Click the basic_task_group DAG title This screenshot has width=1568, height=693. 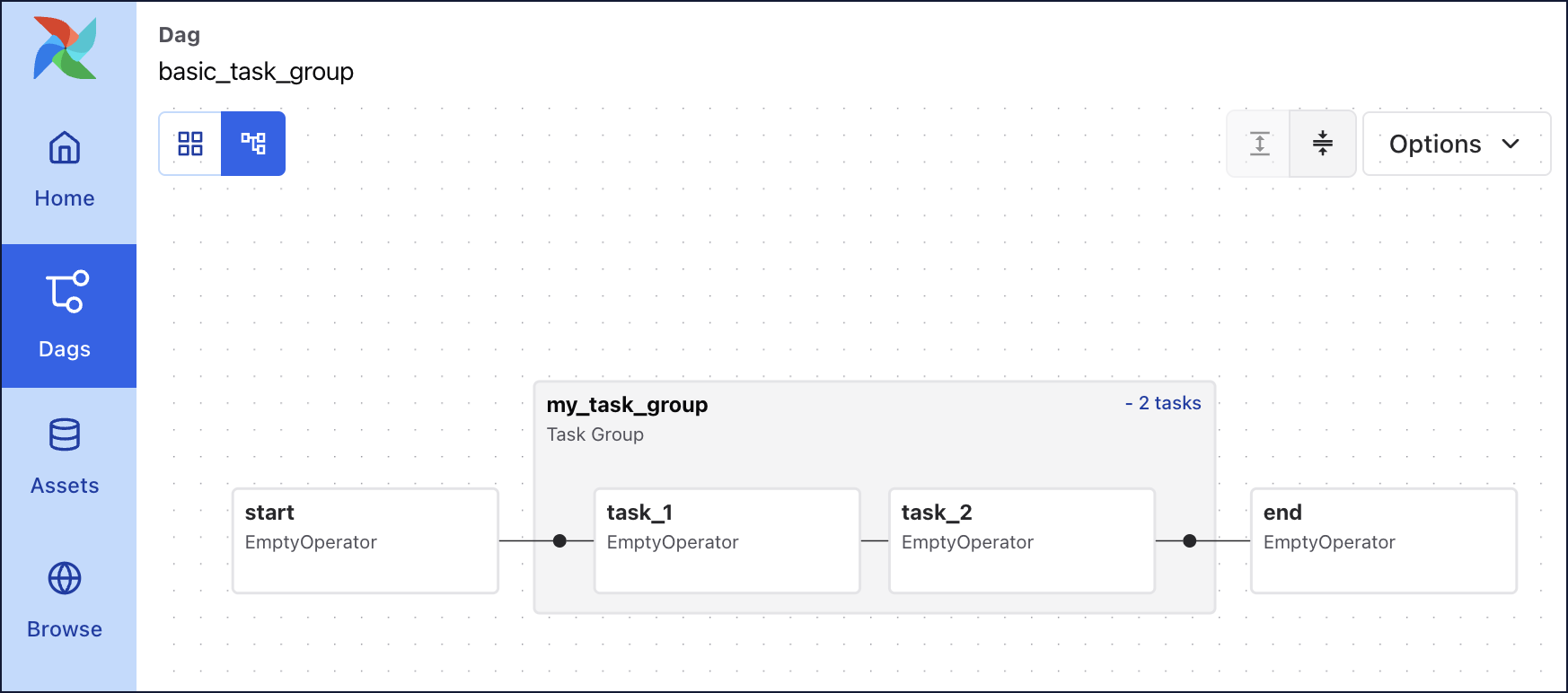click(x=257, y=72)
